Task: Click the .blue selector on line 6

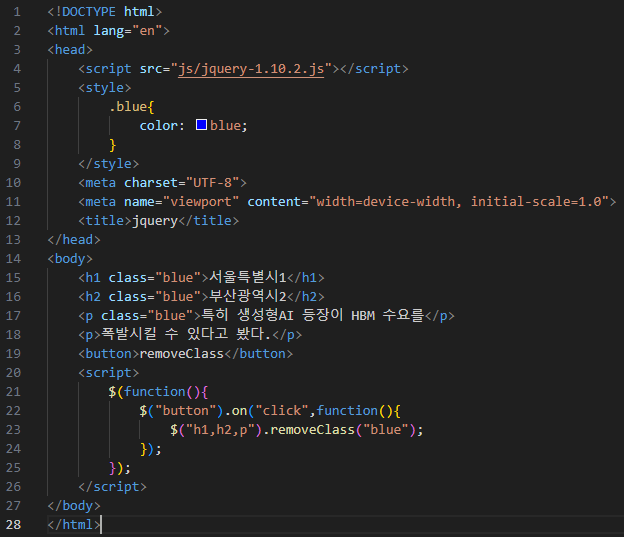Action: [128, 107]
